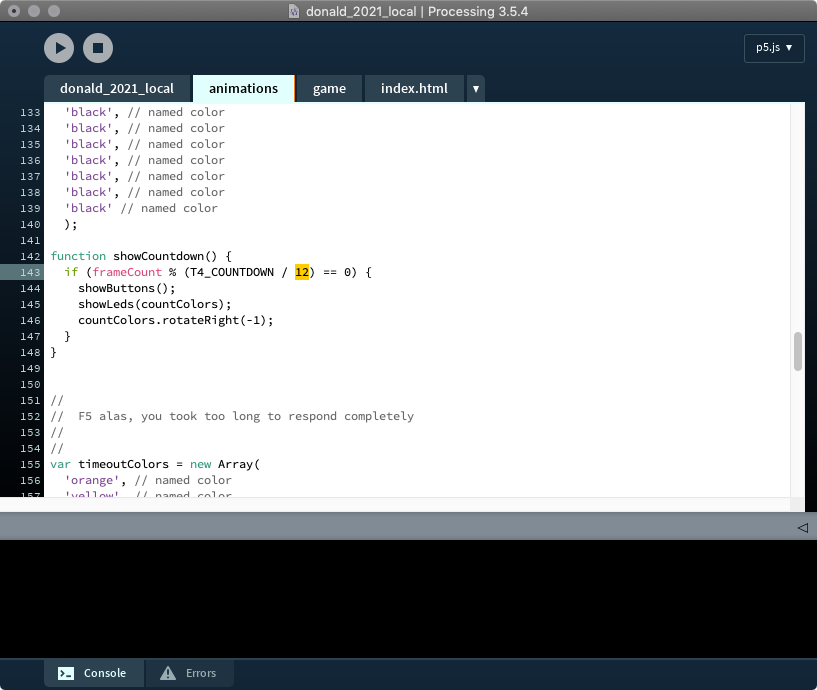Open the p5.js mode dropdown
817x690 pixels.
click(774, 48)
